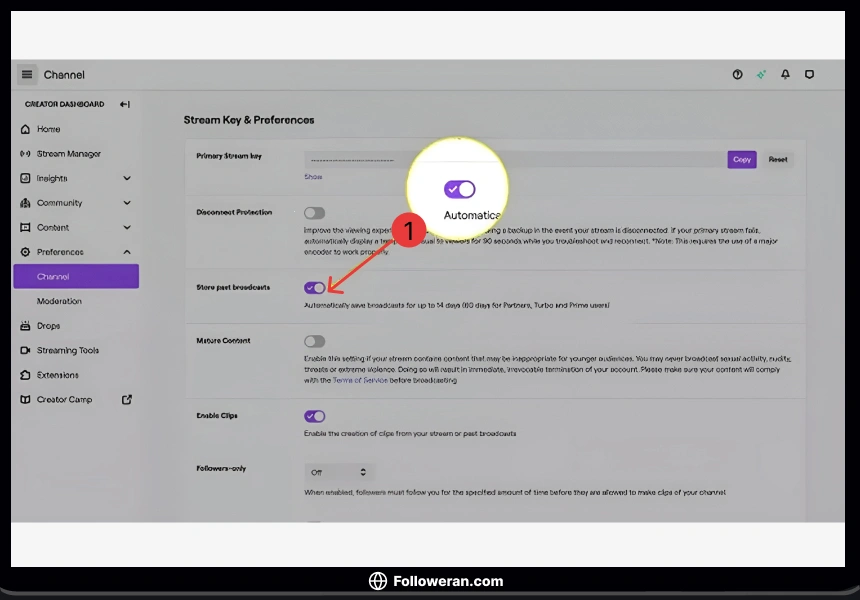Open the whispers chat icon
Viewport: 860px width, 600px height.
click(x=809, y=75)
